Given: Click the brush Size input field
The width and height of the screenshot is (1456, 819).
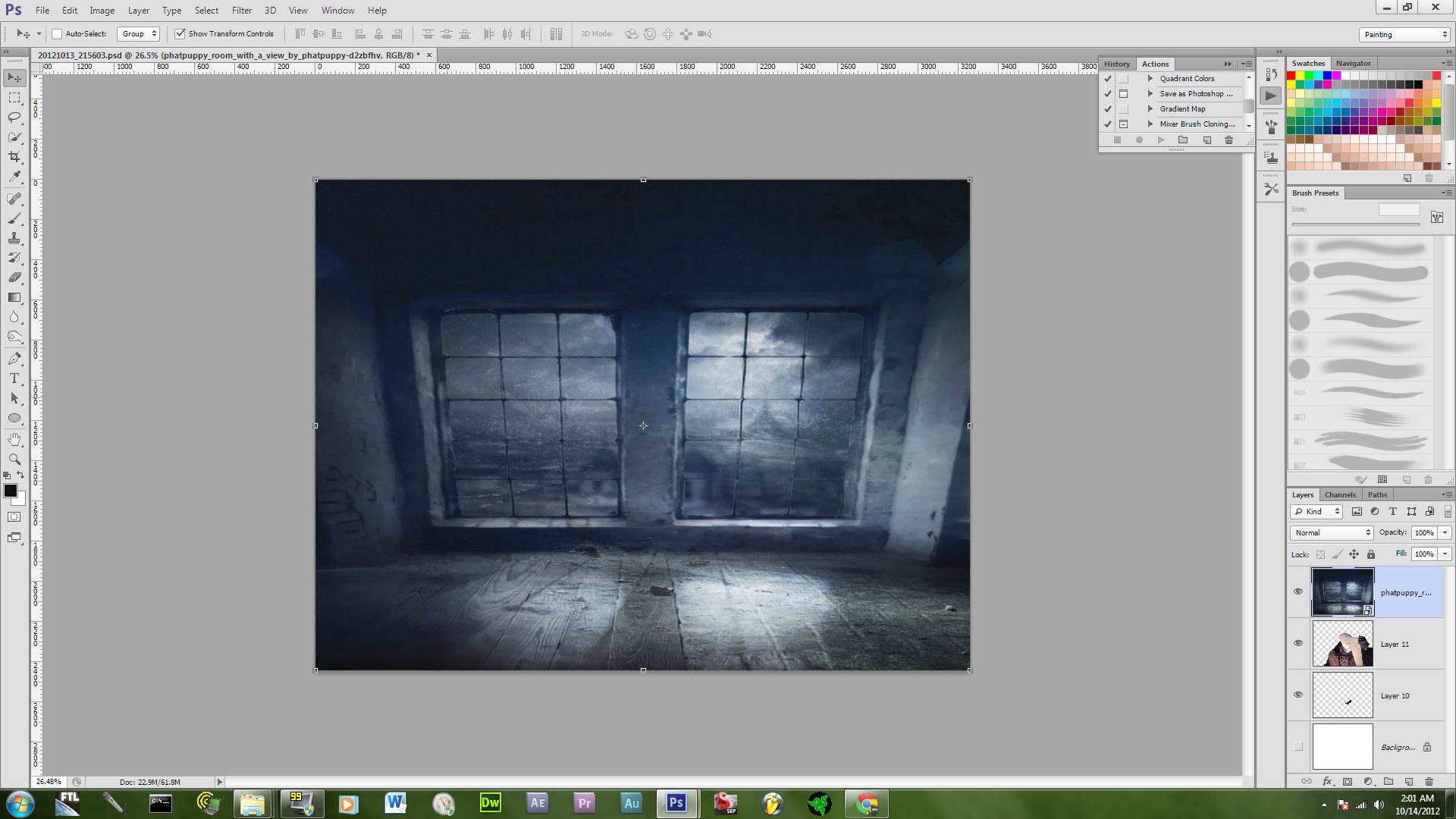Looking at the screenshot, I should pos(1398,210).
